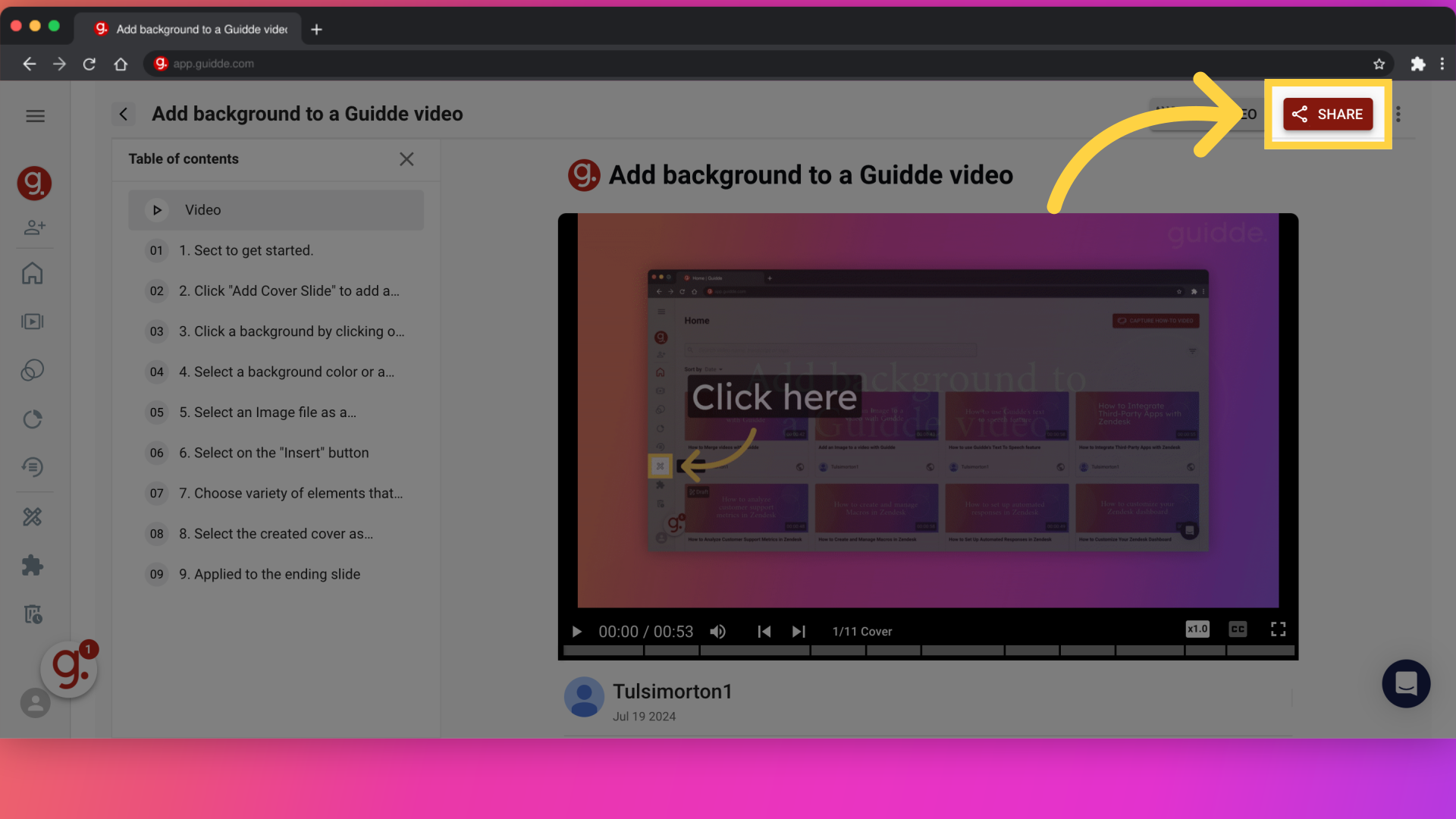Click author name Tulsimorton1
1456x819 pixels.
(672, 692)
